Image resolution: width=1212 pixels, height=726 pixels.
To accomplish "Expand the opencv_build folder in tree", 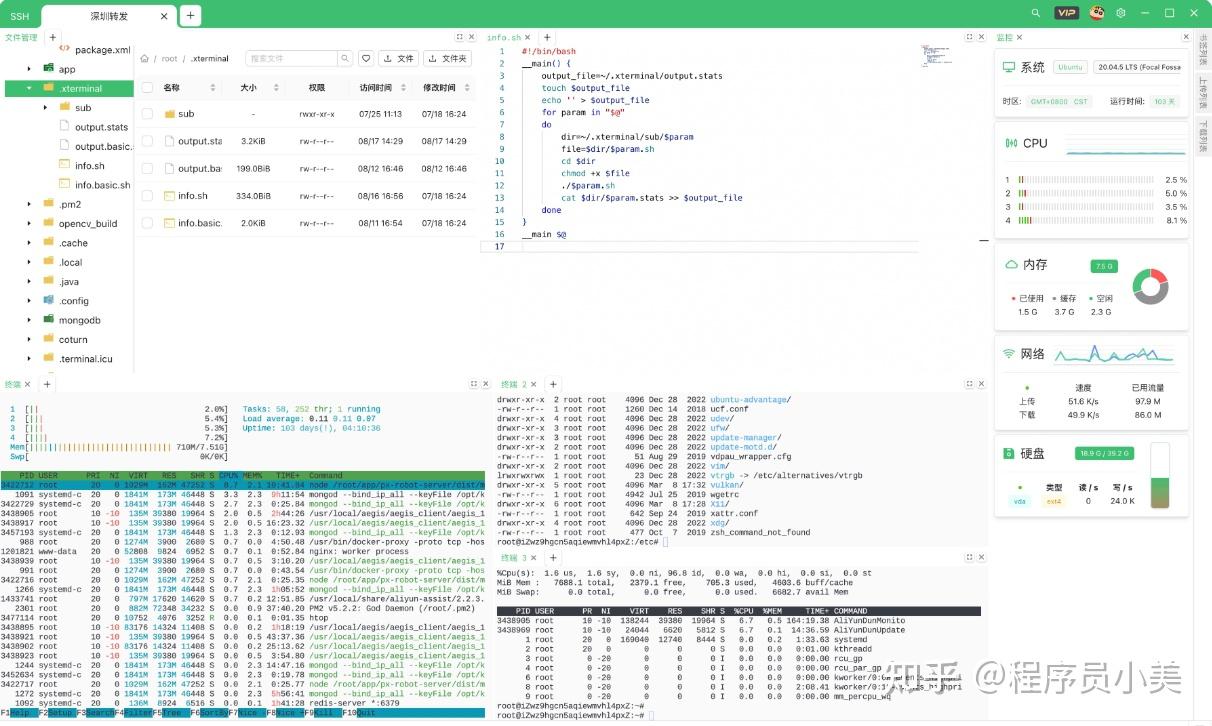I will [x=29, y=223].
